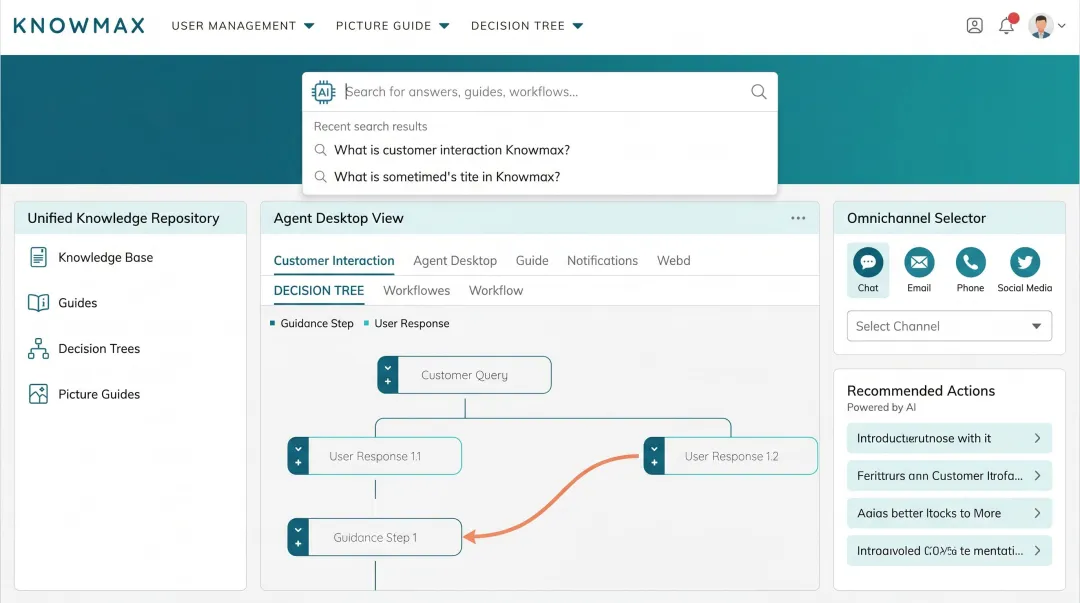The image size is (1080, 603).
Task: Open the user profile card icon
Action: click(x=974, y=26)
